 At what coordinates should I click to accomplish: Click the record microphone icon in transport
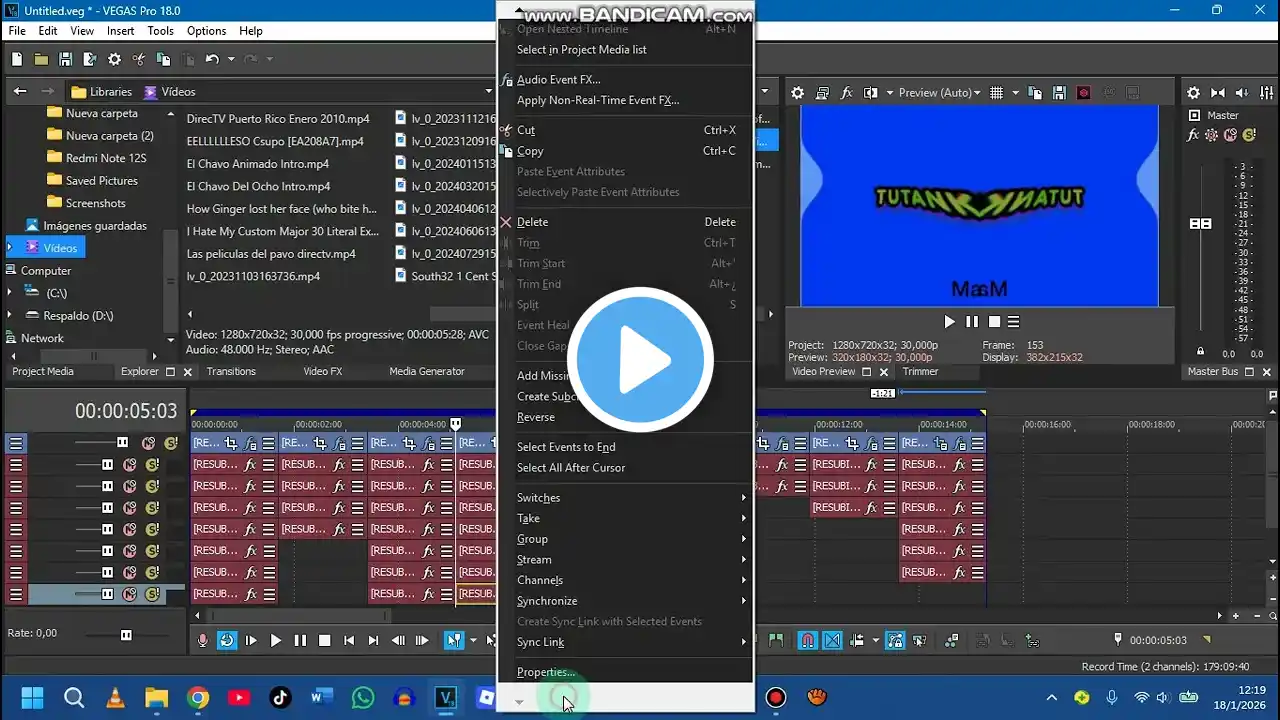203,641
